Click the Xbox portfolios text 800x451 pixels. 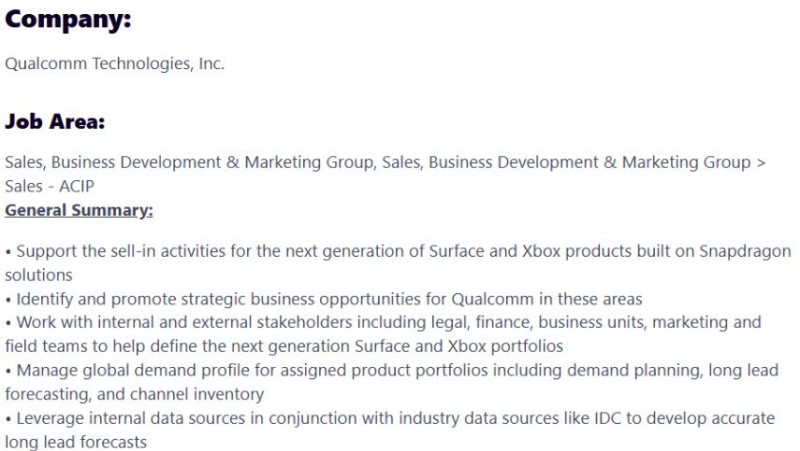(506, 346)
